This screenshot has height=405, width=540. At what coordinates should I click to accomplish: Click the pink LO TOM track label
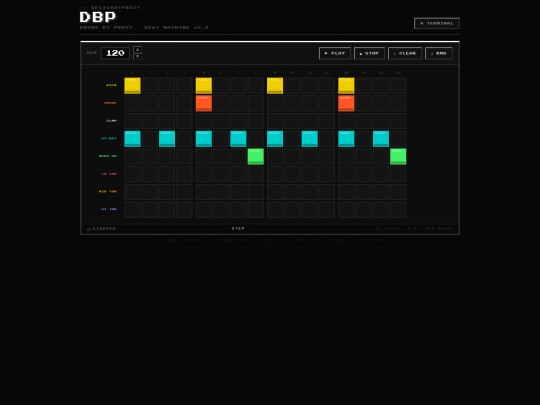pos(109,174)
